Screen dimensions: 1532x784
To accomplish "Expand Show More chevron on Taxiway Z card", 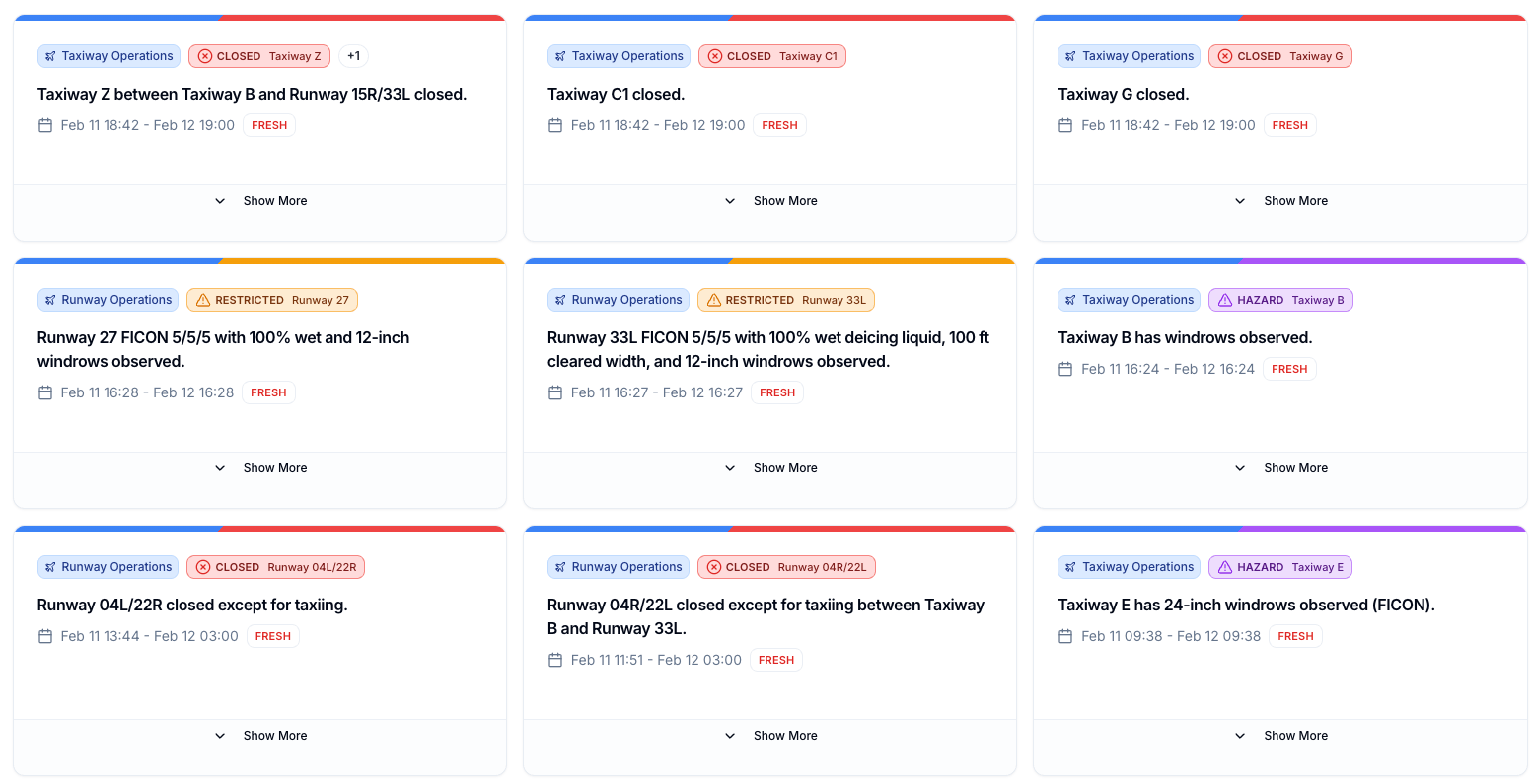I will [220, 201].
